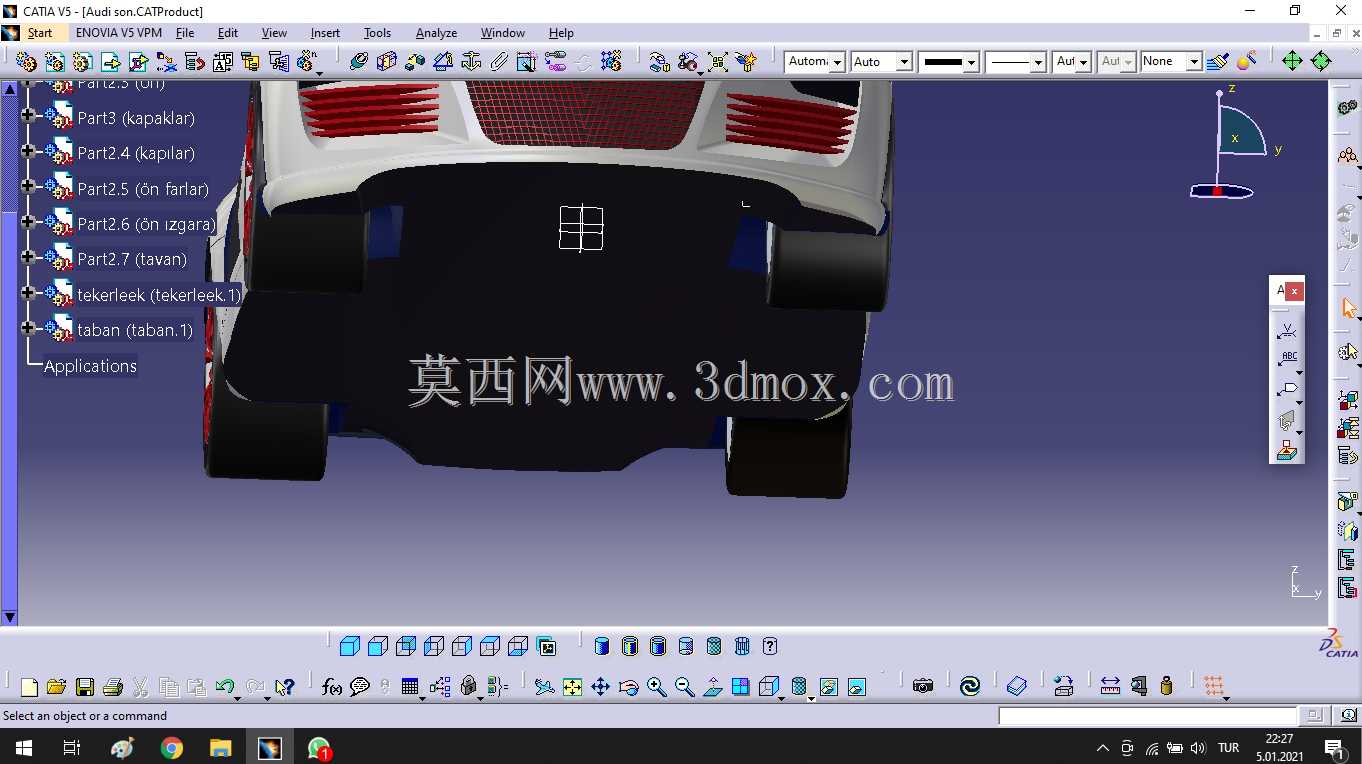Click the Measure Inertia weight icon
This screenshot has height=764, width=1362.
point(1166,686)
